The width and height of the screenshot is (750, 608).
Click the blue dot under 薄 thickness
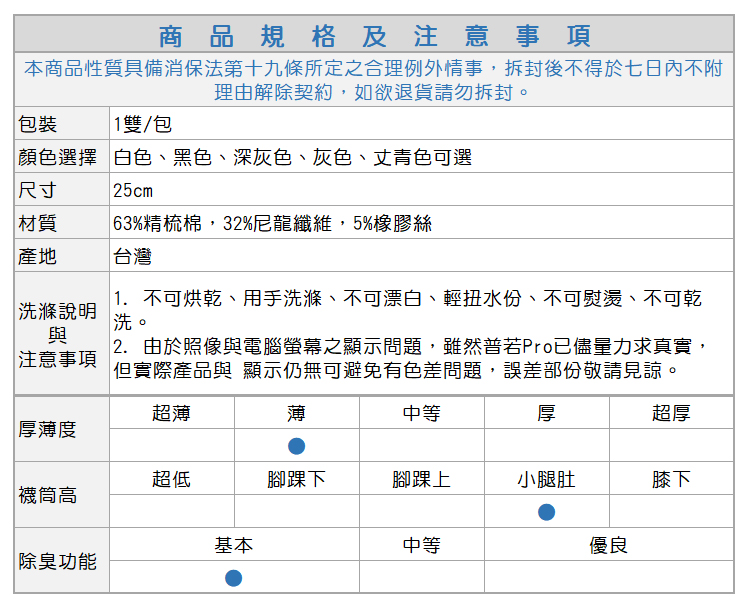[296, 446]
